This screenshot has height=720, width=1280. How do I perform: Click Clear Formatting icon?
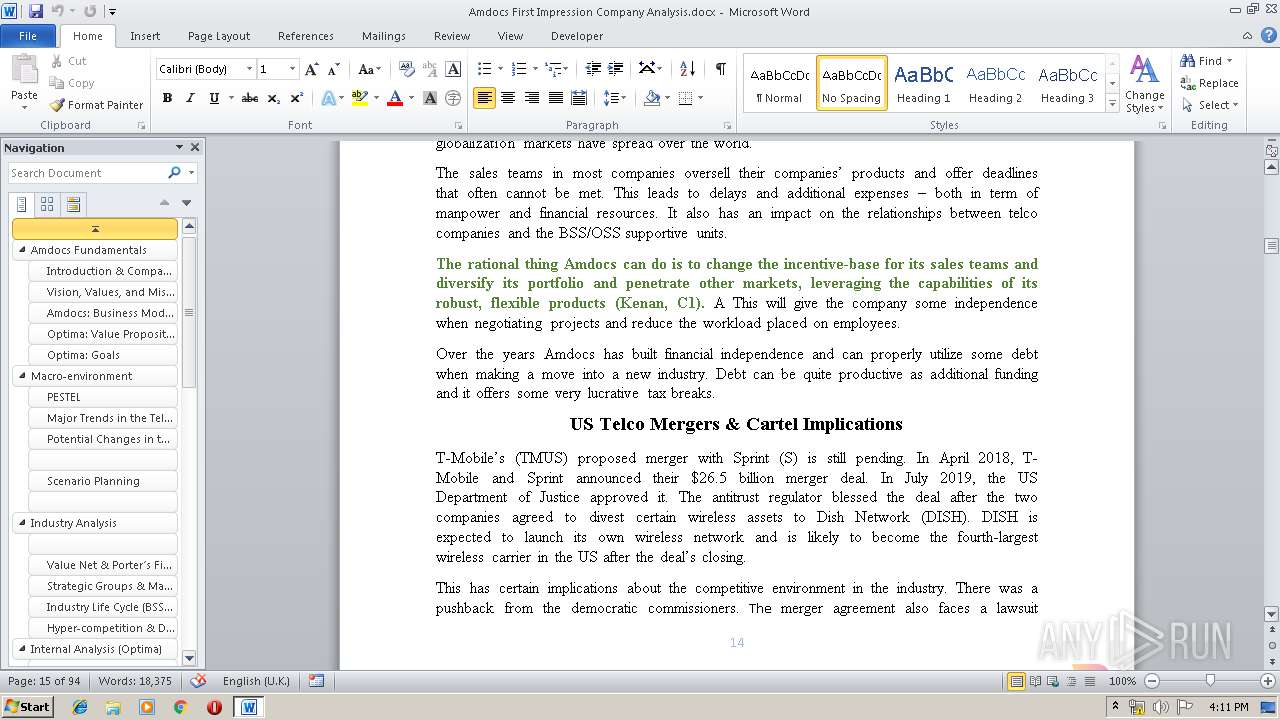pos(406,69)
